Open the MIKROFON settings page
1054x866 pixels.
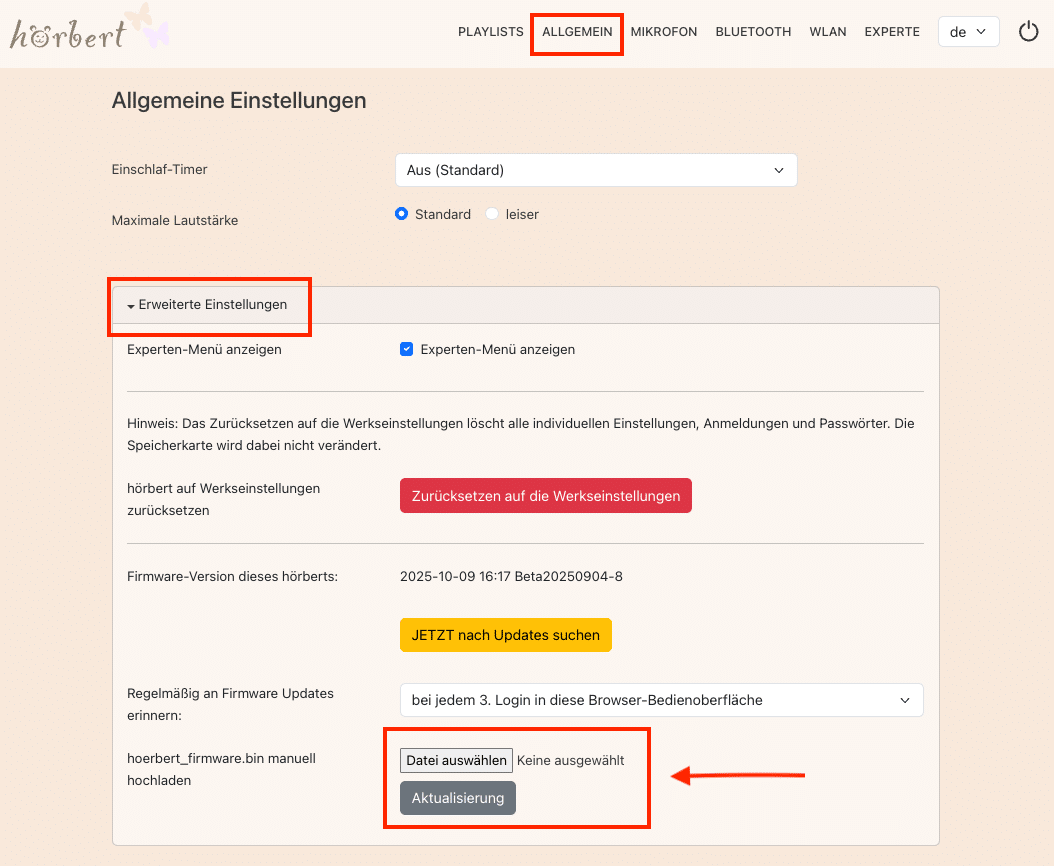(663, 31)
